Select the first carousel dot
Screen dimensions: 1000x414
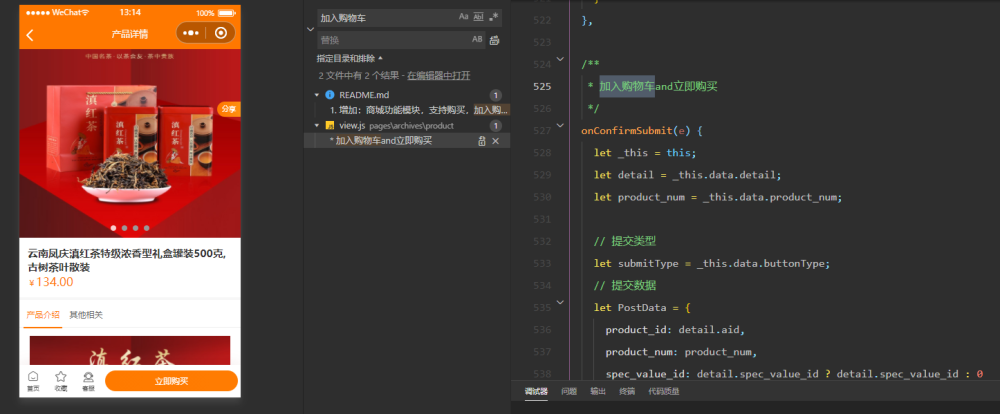coord(114,228)
